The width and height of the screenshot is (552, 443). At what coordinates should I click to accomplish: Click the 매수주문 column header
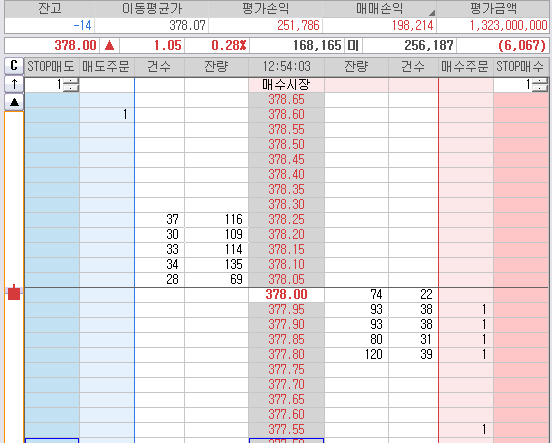pyautogui.click(x=465, y=66)
